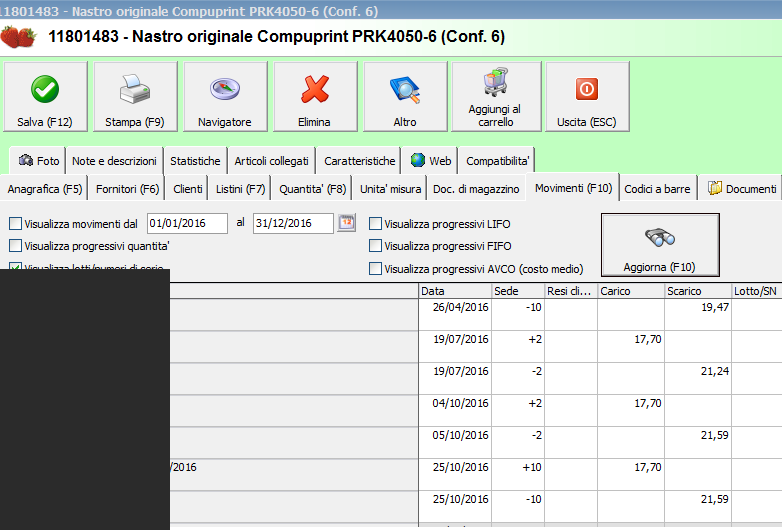The image size is (782, 530).
Task: Click the -2 value in 05/10/2016 row
Action: pyautogui.click(x=537, y=435)
